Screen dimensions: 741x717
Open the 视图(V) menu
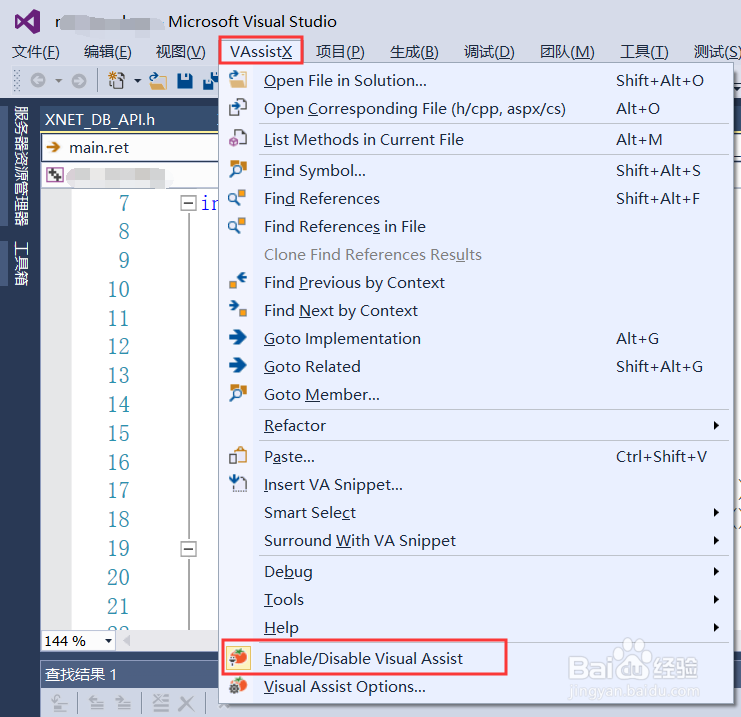pos(181,51)
